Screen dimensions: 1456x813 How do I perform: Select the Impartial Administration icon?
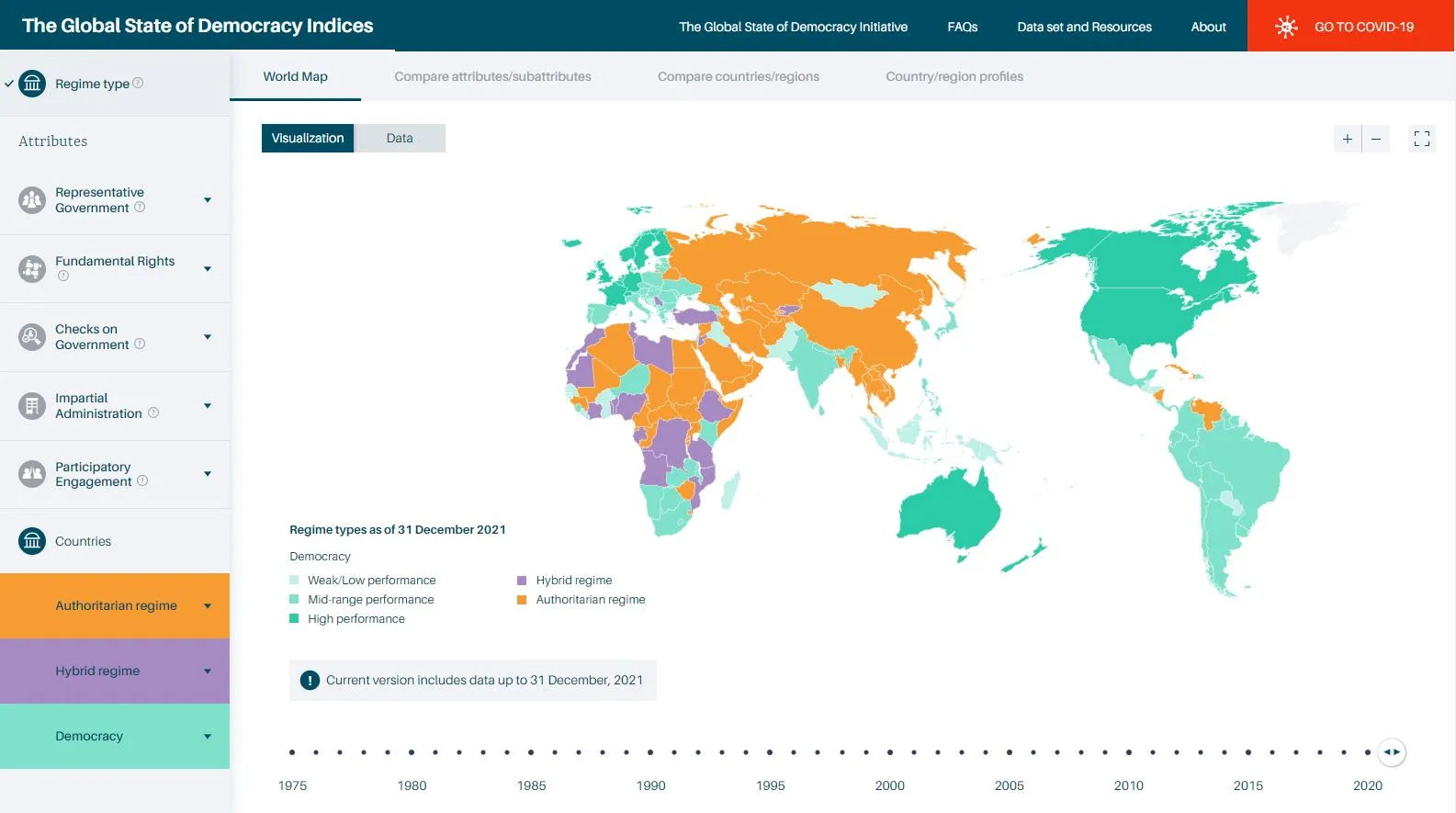coord(32,406)
